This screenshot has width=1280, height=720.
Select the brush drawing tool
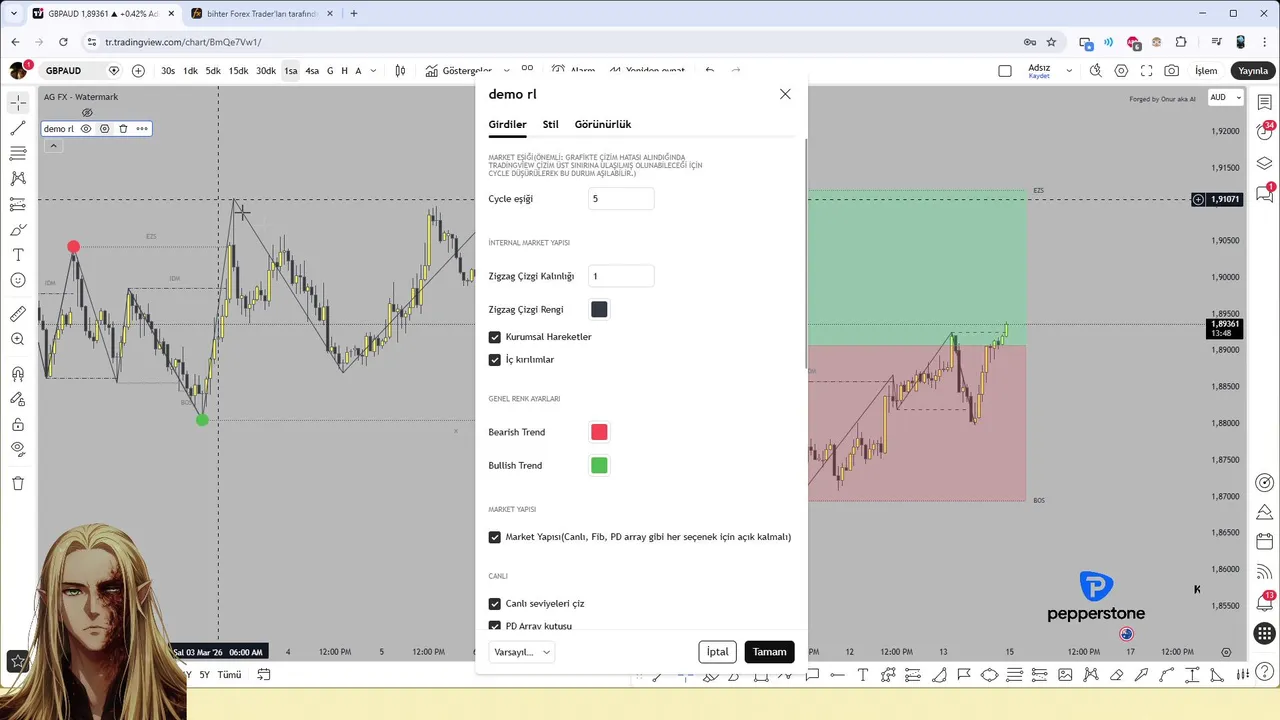[x=18, y=230]
